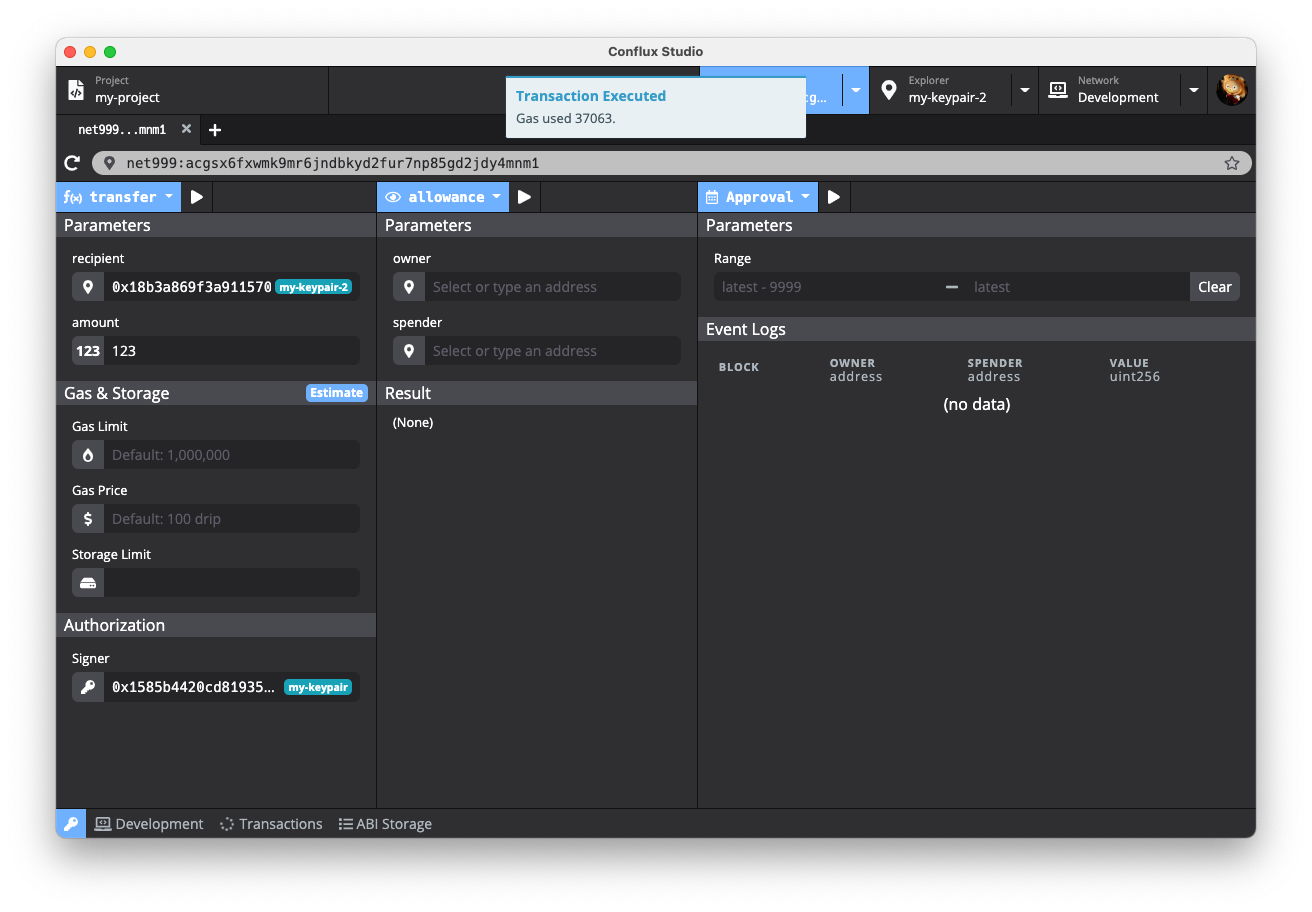The image size is (1312, 912).
Task: Add a new tab with plus
Action: pos(215,130)
